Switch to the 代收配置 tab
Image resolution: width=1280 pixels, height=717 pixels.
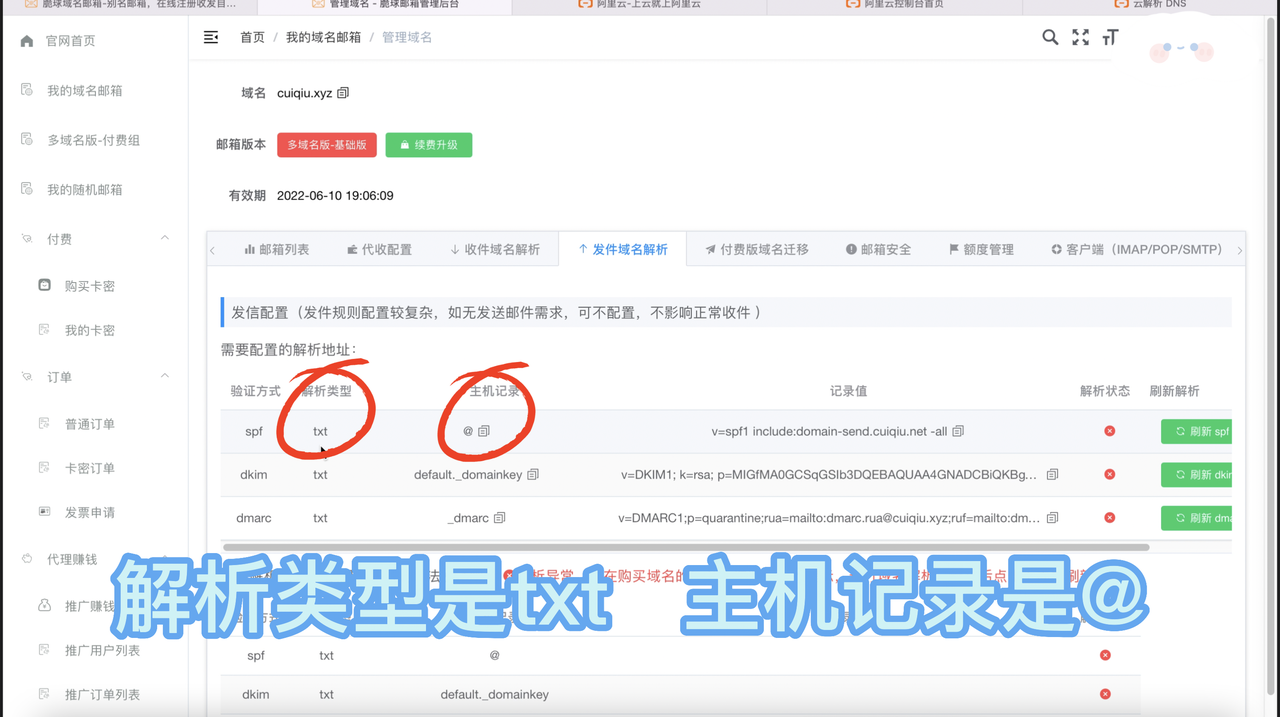[x=379, y=249]
